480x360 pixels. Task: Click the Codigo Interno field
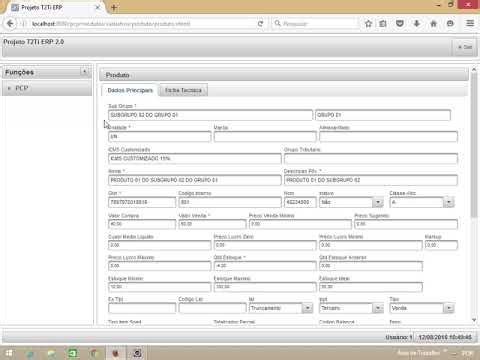coord(230,202)
